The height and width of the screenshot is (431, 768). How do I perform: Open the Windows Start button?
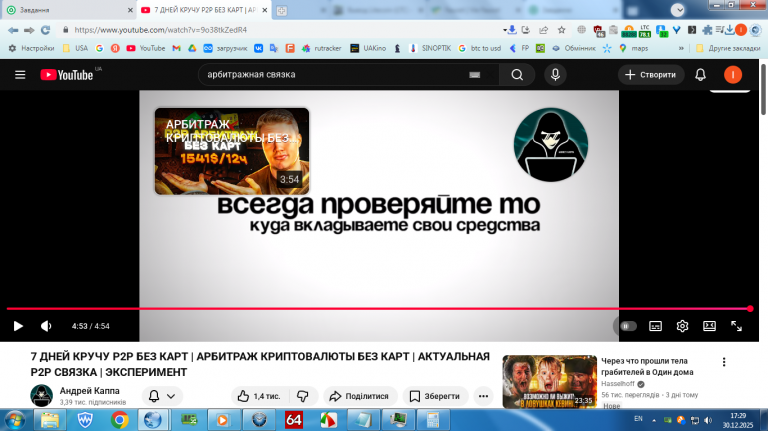pos(15,420)
